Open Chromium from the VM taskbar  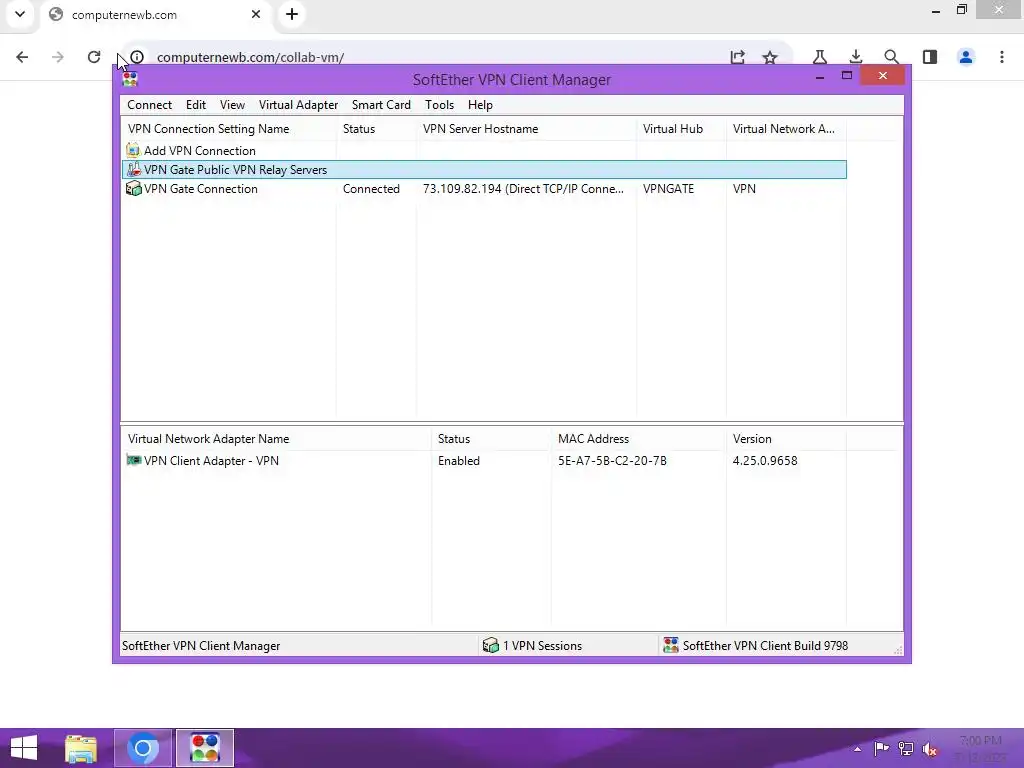tap(143, 748)
